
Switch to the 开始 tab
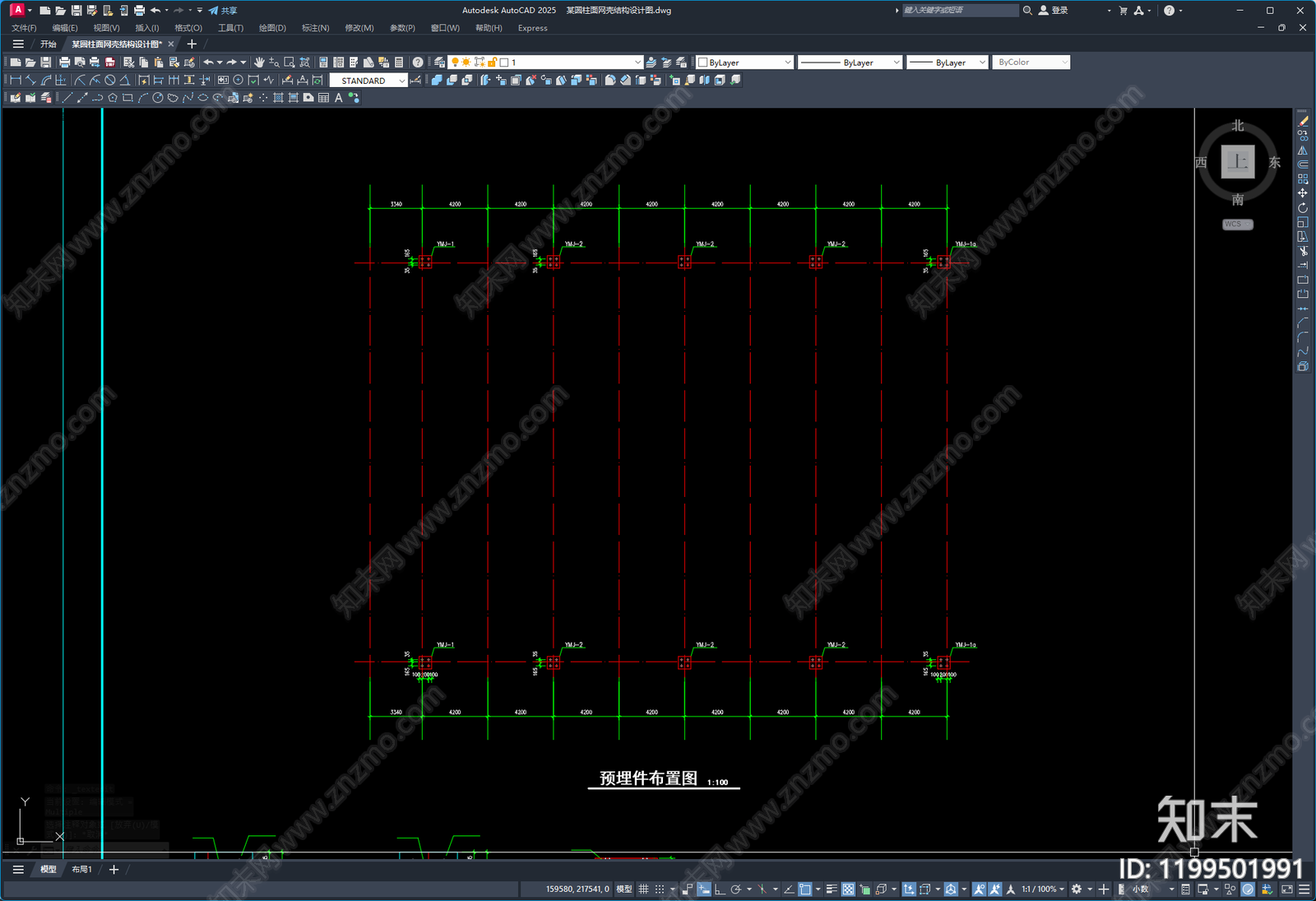coord(49,44)
